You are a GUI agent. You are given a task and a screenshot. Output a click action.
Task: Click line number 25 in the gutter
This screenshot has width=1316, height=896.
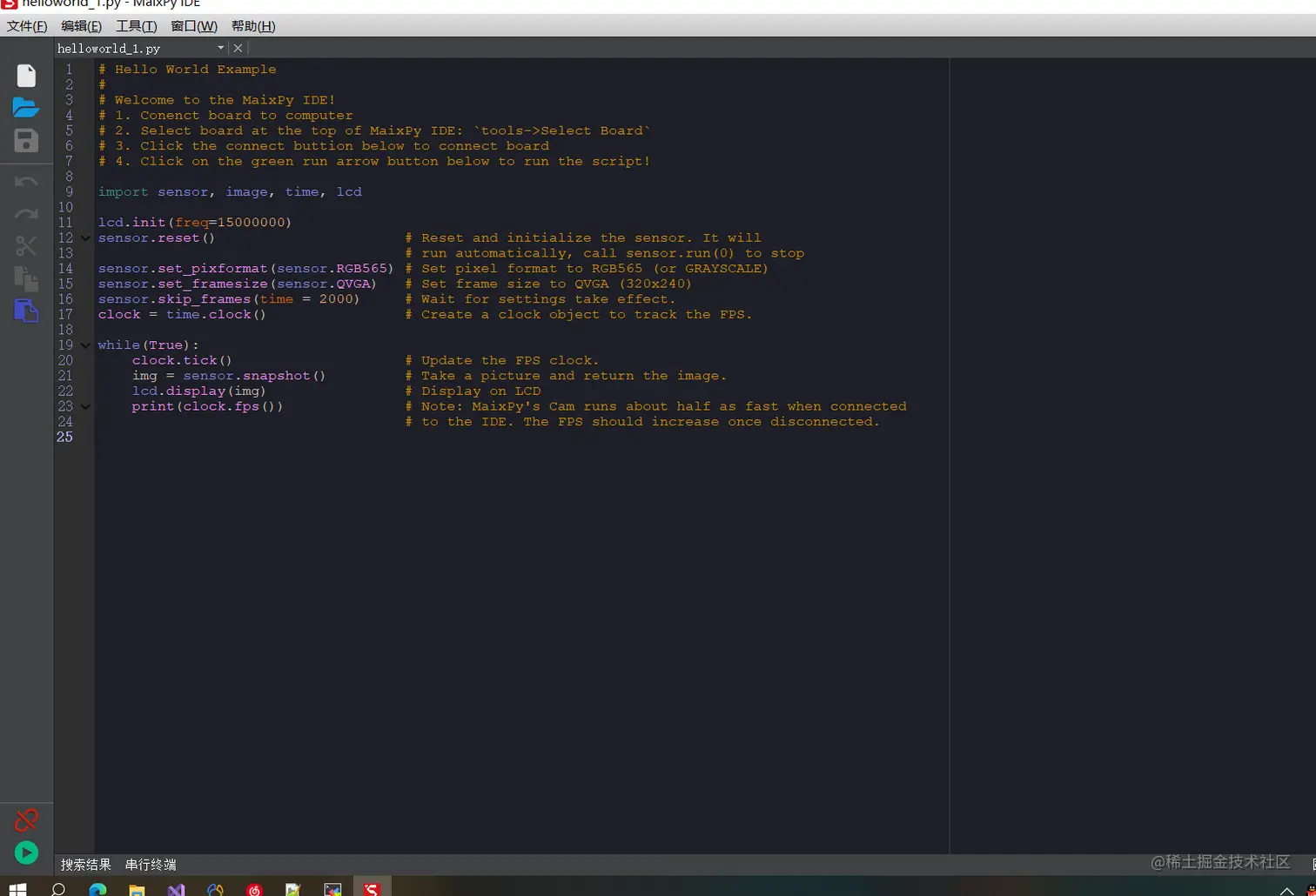[65, 437]
